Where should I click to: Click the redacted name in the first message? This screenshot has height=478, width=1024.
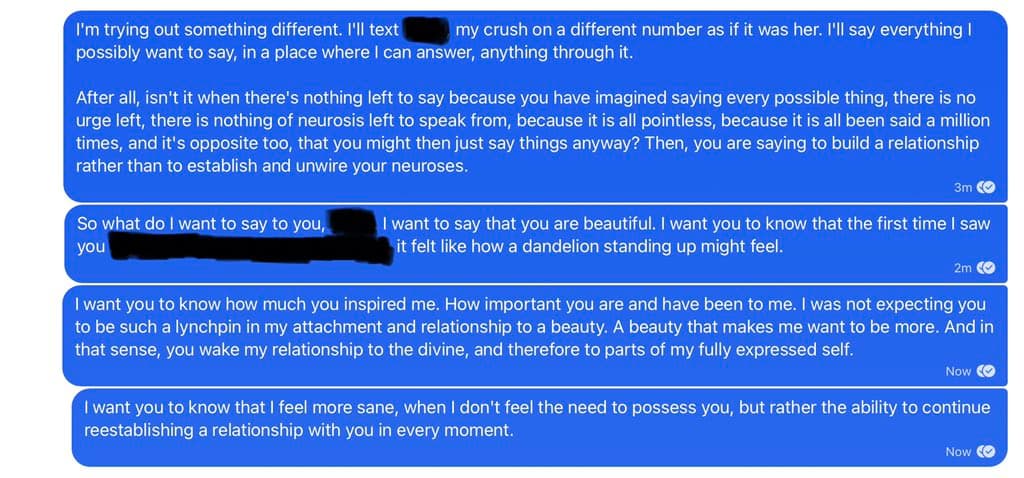click(427, 30)
